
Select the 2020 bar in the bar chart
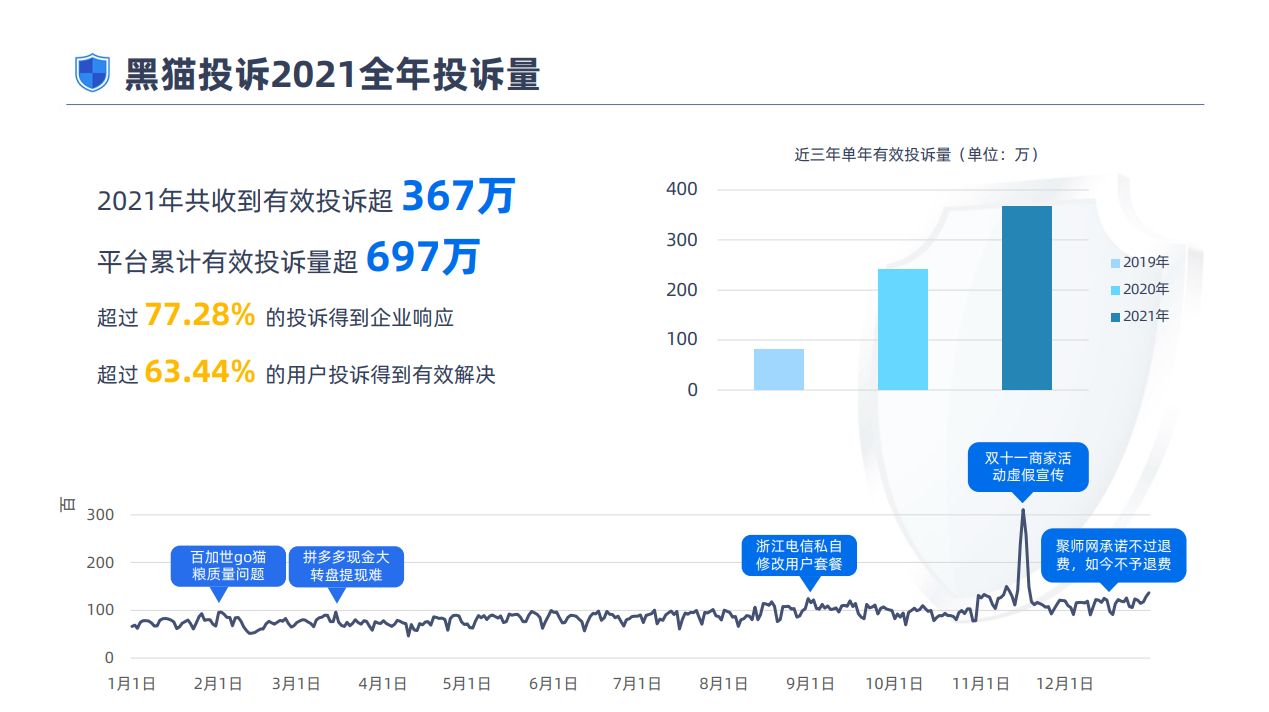pyautogui.click(x=902, y=329)
